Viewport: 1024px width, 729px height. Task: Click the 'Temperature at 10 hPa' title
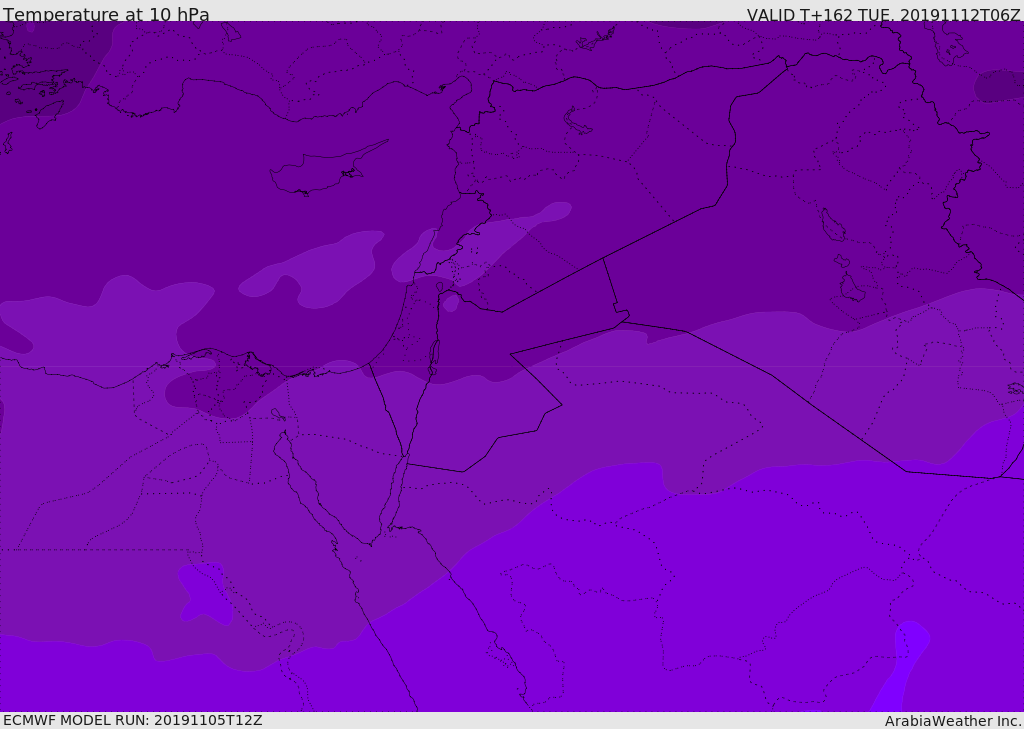106,14
